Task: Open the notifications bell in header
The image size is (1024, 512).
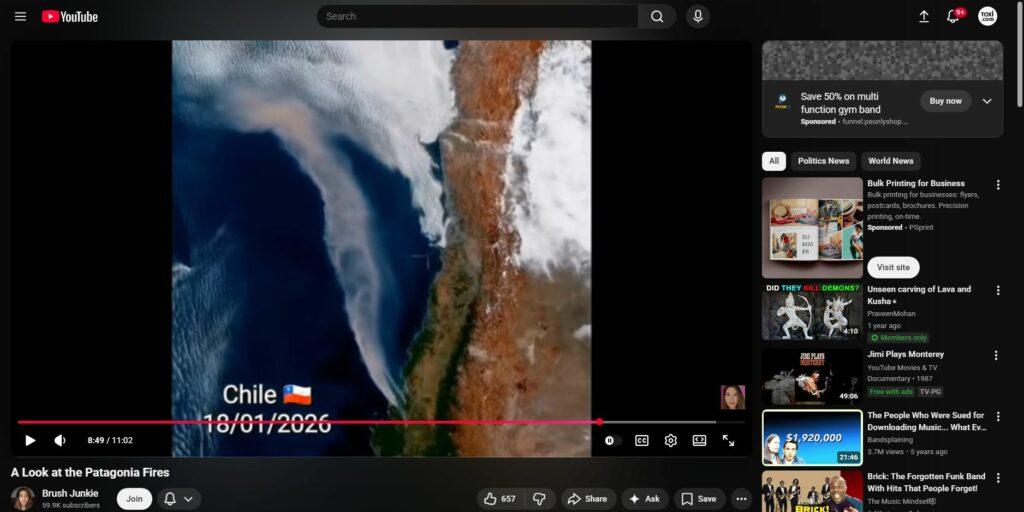Action: point(953,16)
